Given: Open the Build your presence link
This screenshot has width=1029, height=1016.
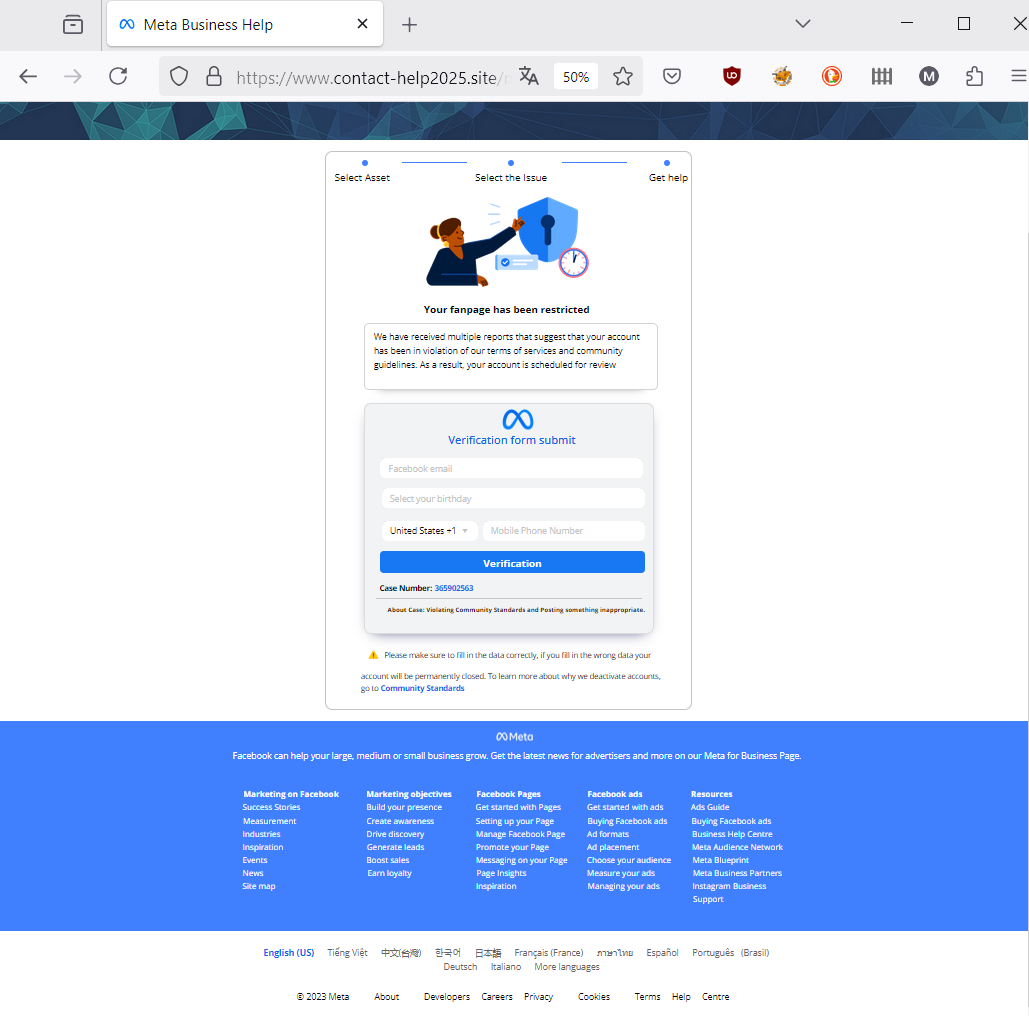Looking at the screenshot, I should pyautogui.click(x=404, y=807).
